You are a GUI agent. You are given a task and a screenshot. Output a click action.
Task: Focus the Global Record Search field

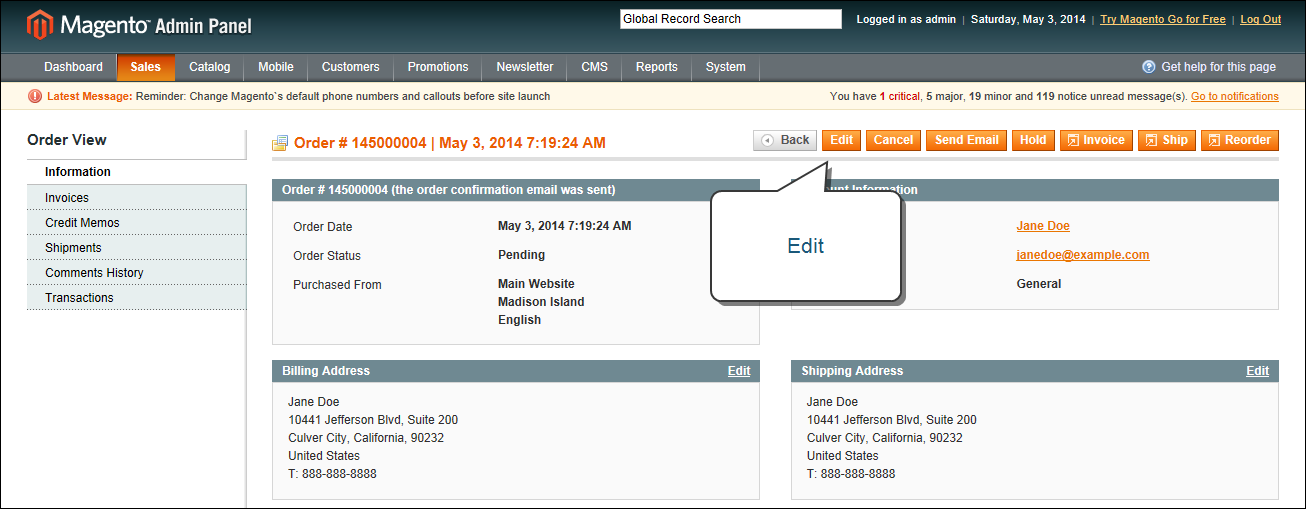pyautogui.click(x=731, y=19)
